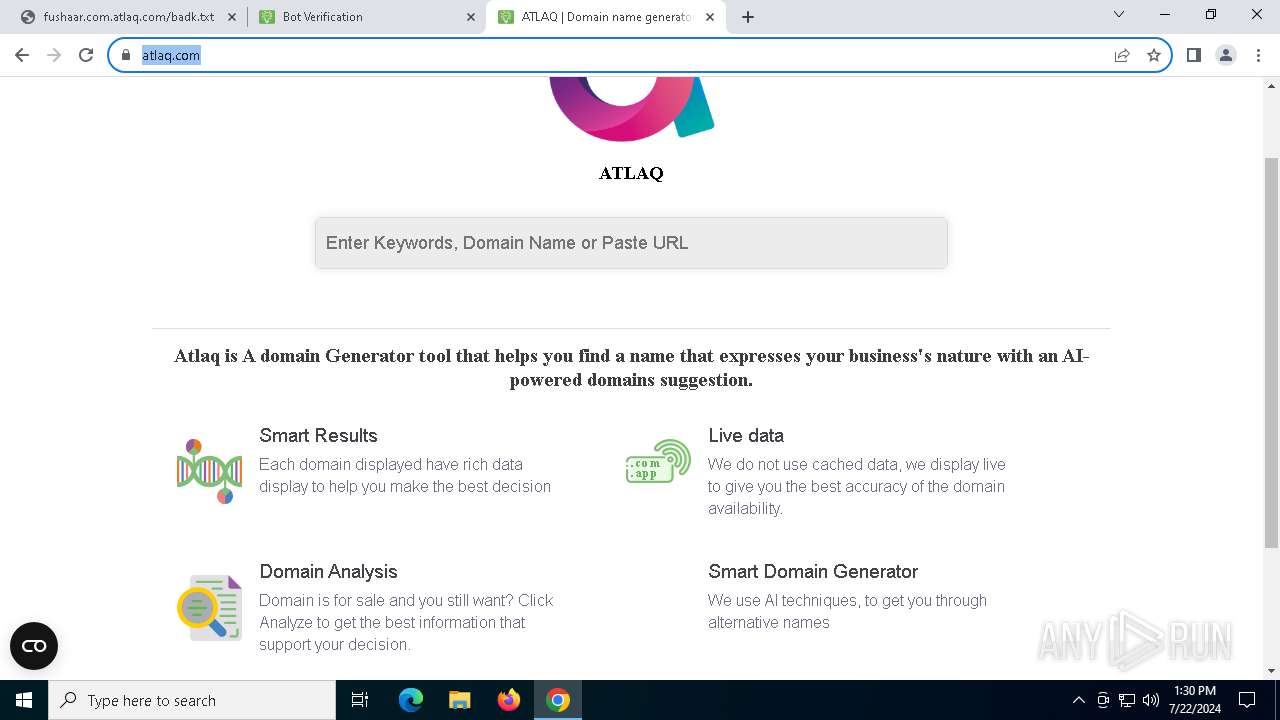1280x720 pixels.
Task: Expand the tab search dropdown
Action: [x=1119, y=15]
